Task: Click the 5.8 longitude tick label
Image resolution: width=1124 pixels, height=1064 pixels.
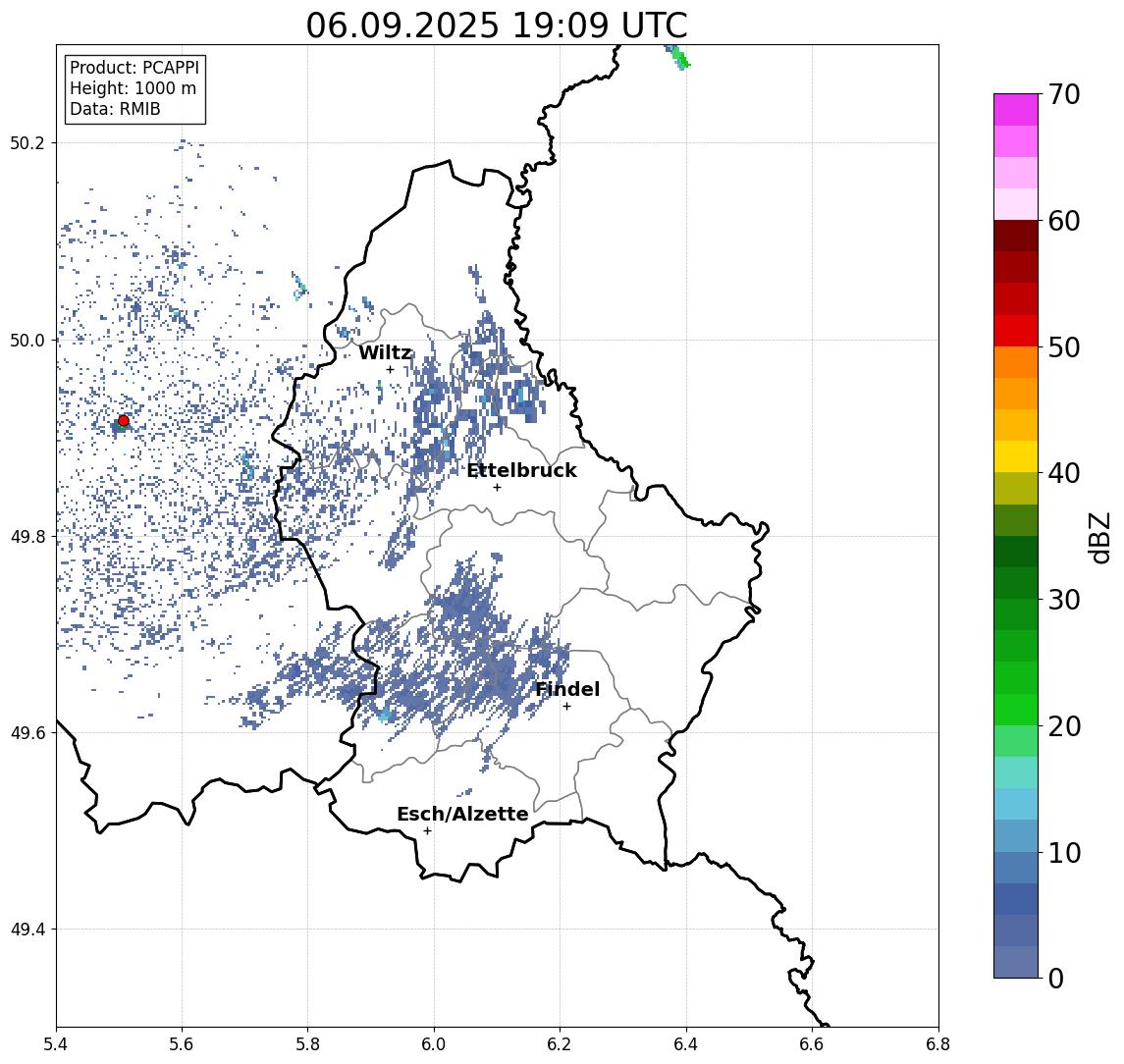Action: click(x=308, y=1044)
